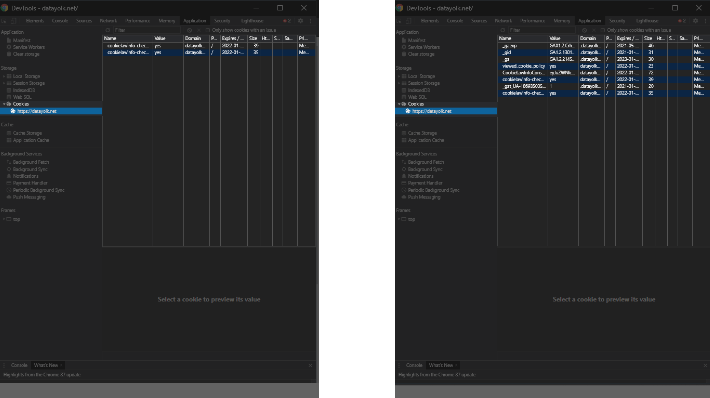The image size is (710, 398).
Task: Expand Local Storage in right window
Action: (398, 77)
